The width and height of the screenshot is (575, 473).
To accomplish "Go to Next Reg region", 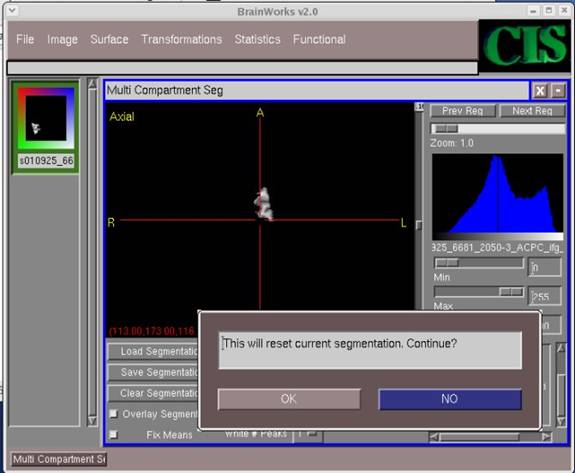I will (532, 111).
